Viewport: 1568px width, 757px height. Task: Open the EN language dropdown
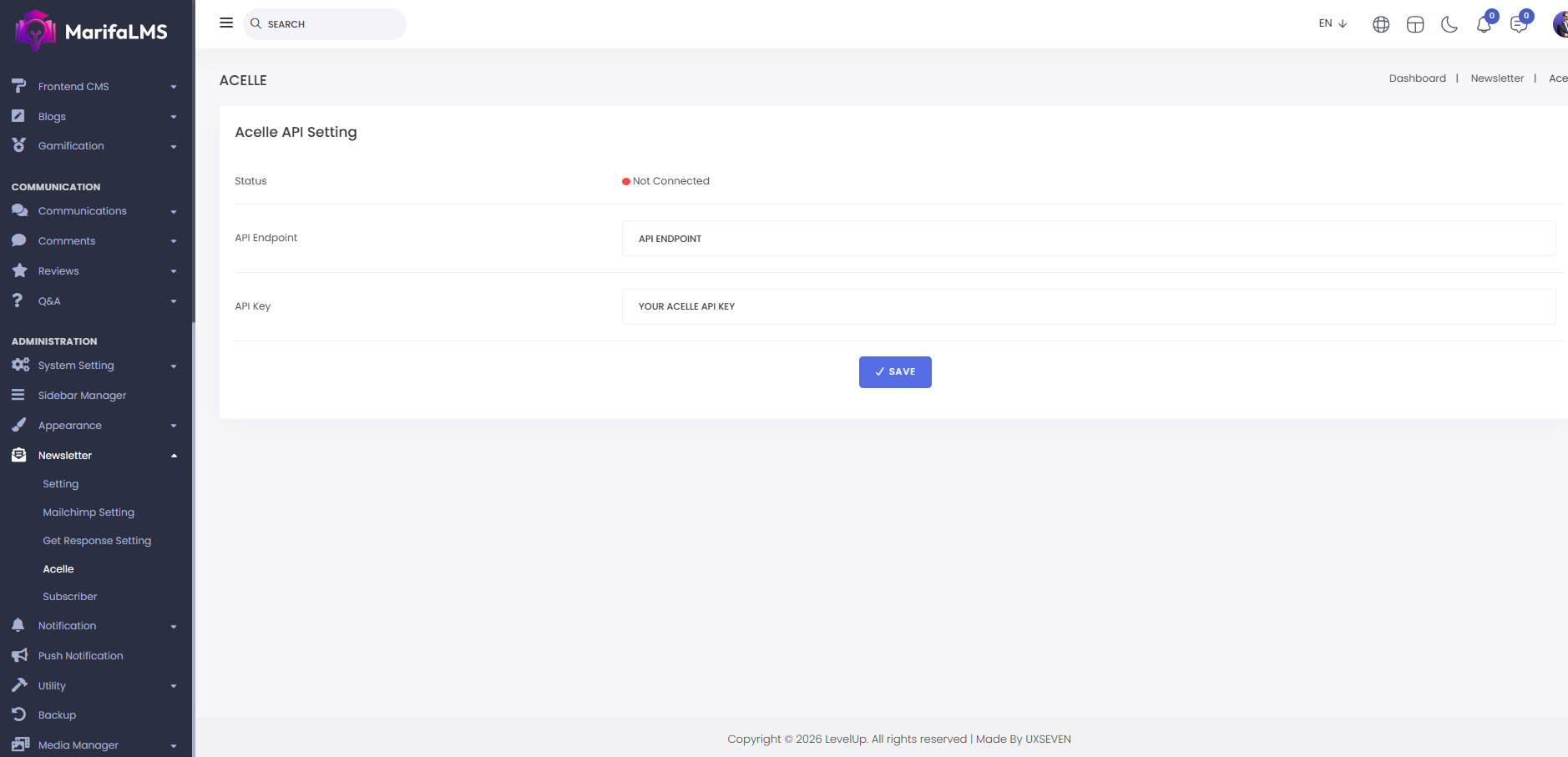(x=1333, y=23)
